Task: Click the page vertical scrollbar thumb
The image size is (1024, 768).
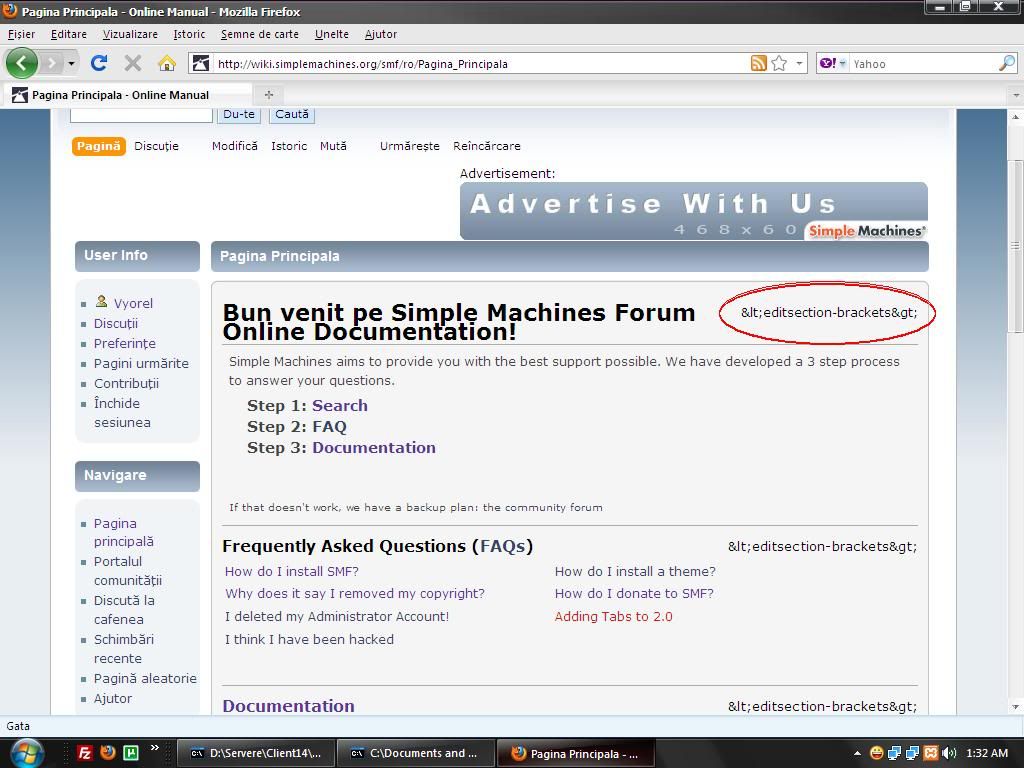Action: tap(1015, 246)
